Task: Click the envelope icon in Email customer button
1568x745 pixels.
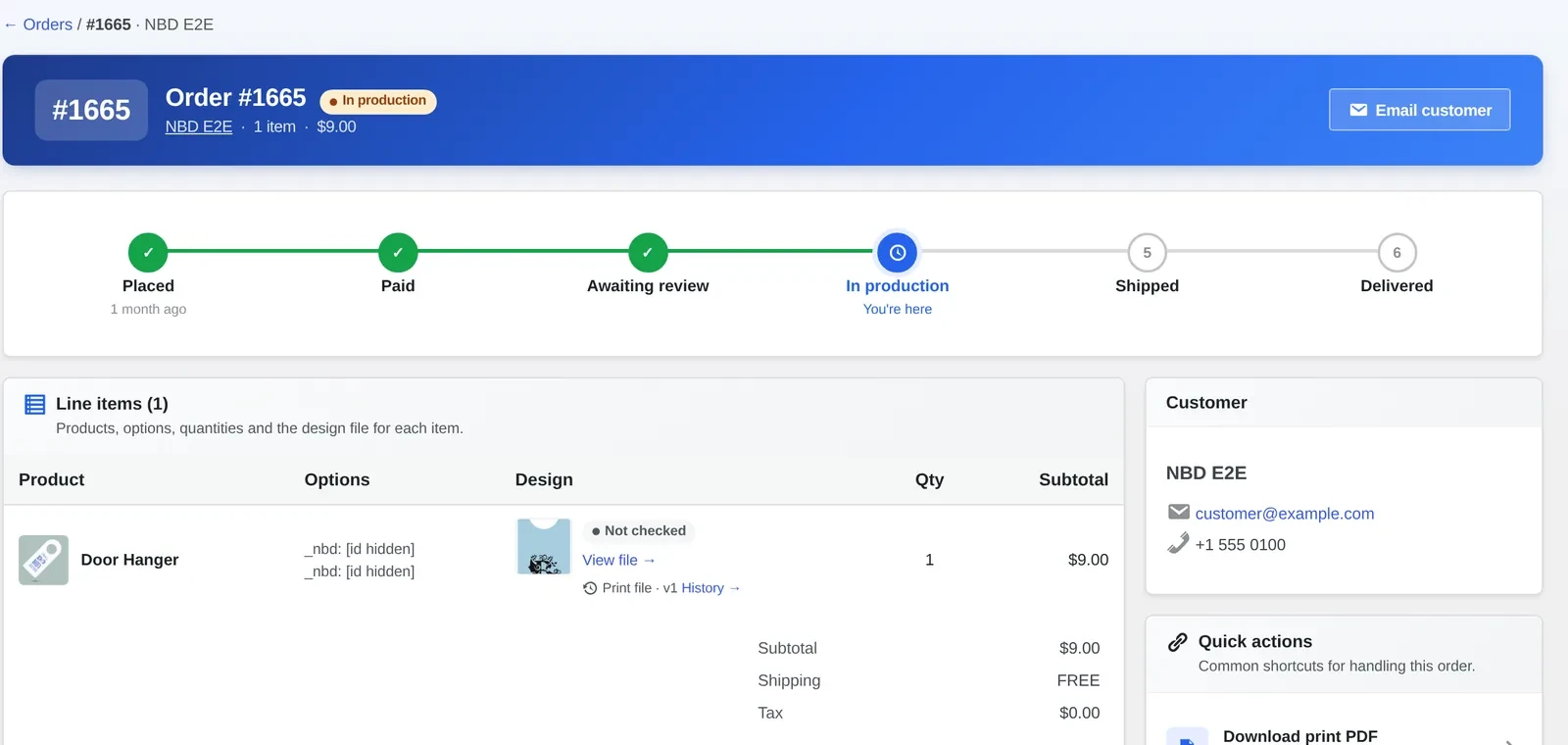Action: click(1358, 110)
